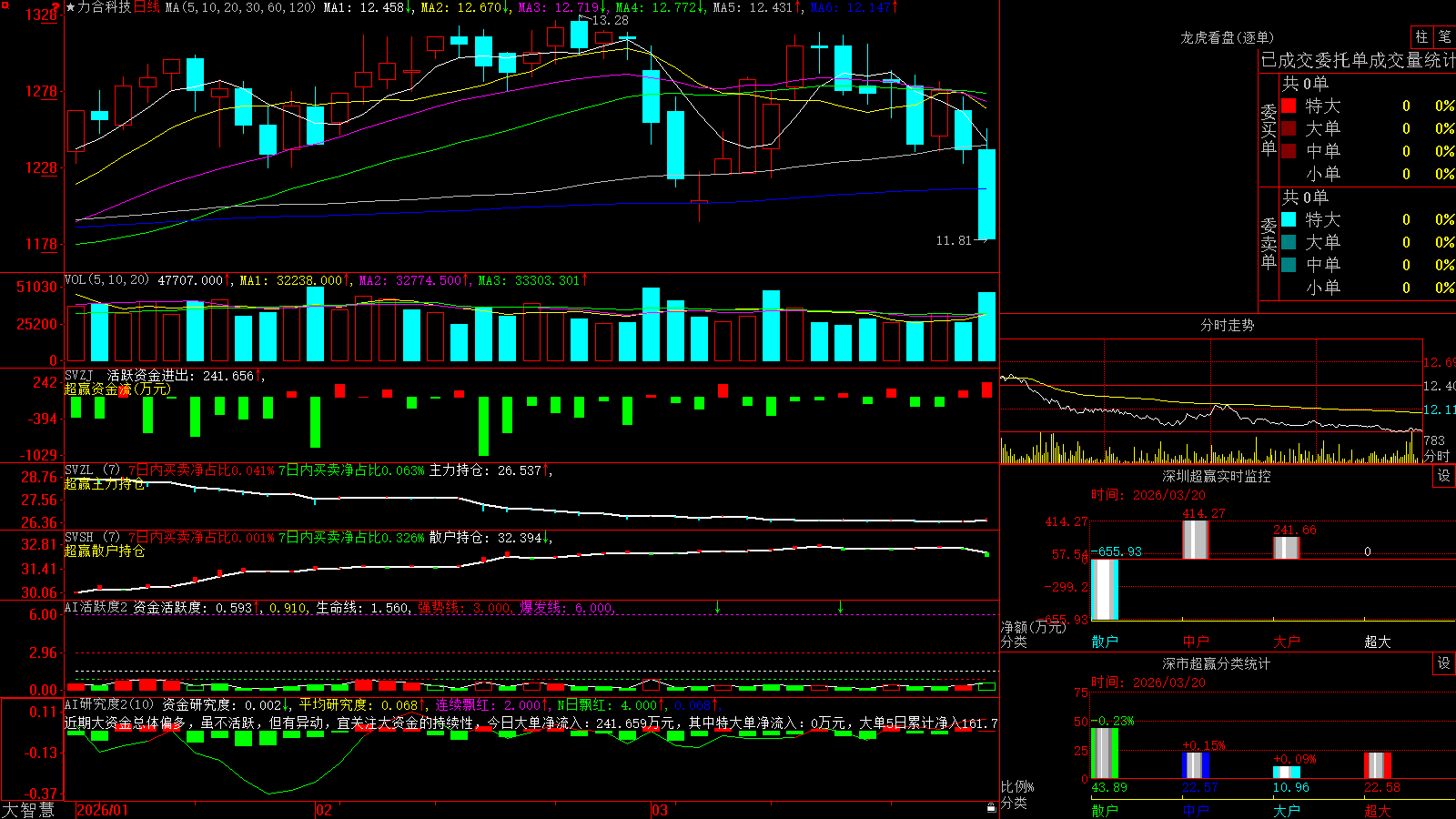Click the small red square icon top-left

(x=5, y=5)
